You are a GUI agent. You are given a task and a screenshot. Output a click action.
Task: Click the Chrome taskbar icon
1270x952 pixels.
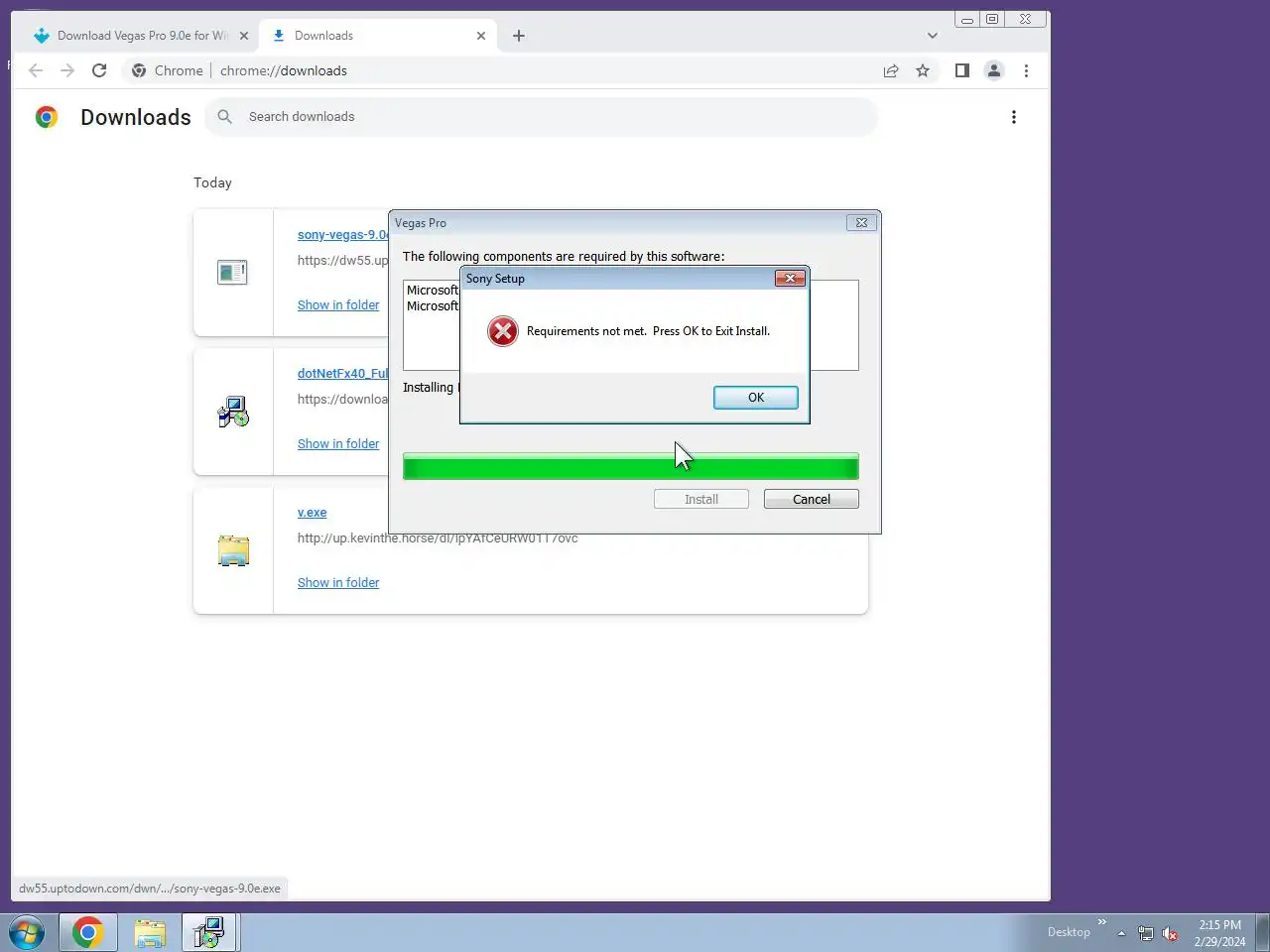[x=87, y=933]
